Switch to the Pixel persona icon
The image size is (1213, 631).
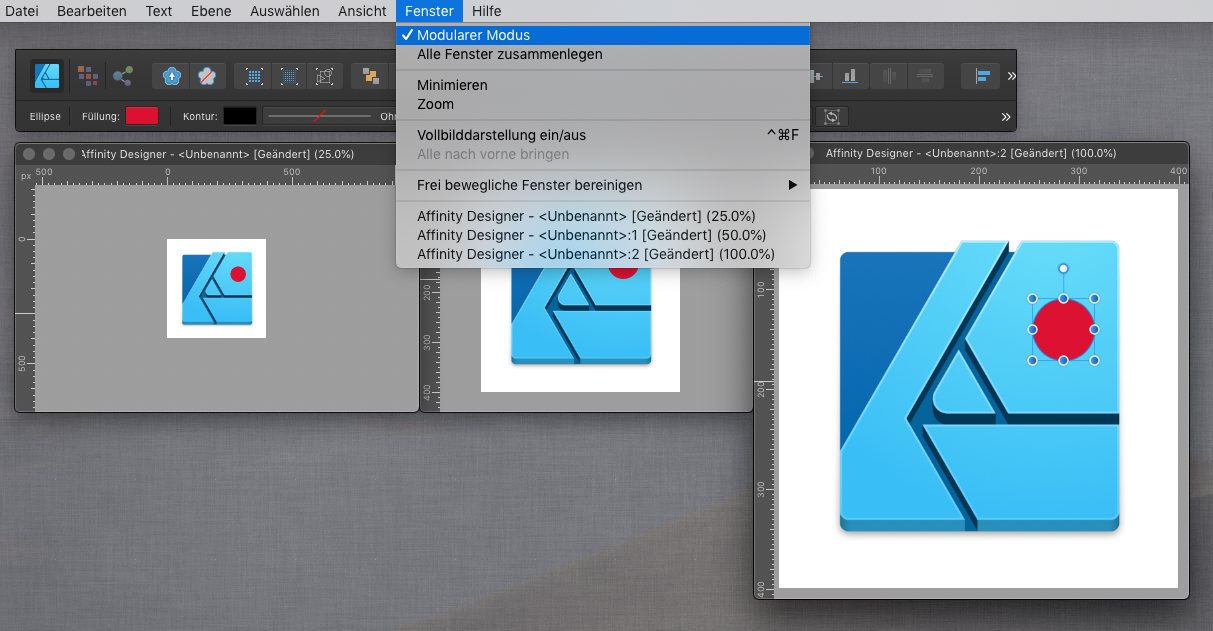click(88, 76)
